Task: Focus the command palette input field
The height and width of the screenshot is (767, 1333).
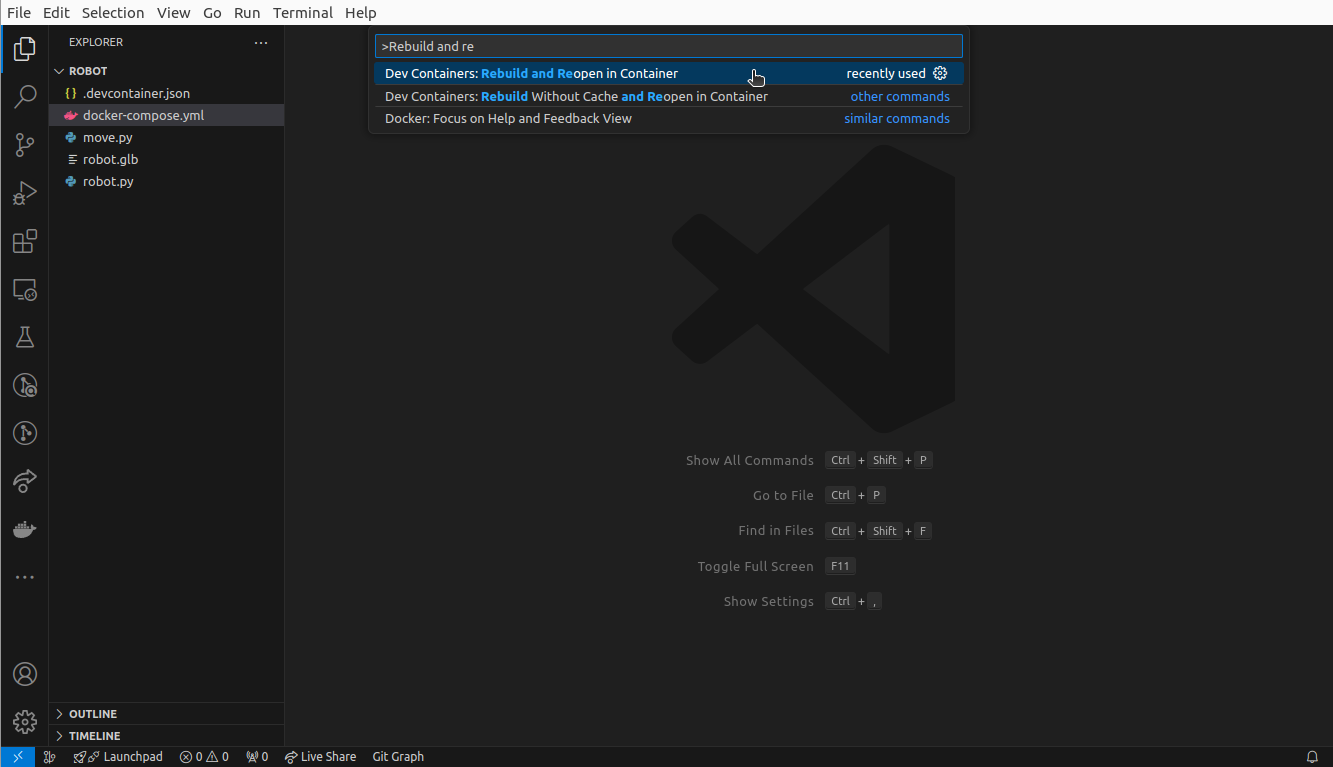Action: (668, 46)
